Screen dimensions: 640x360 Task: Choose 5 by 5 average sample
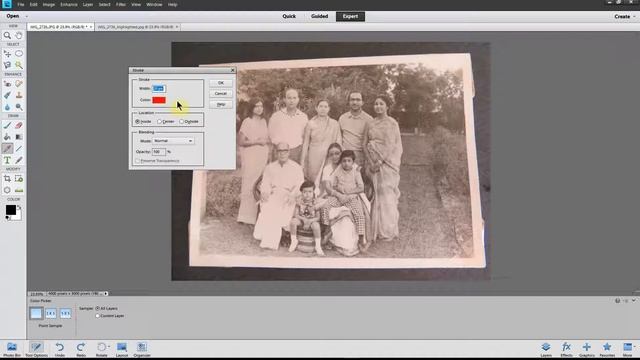pyautogui.click(x=65, y=313)
